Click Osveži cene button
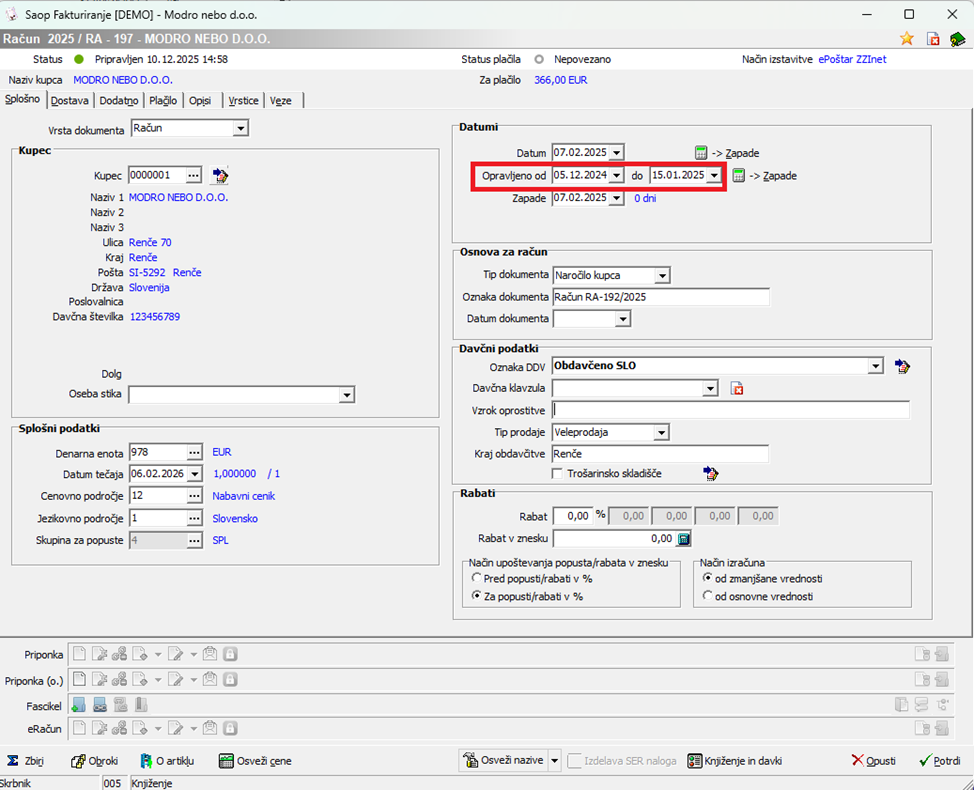Image resolution: width=974 pixels, height=790 pixels. pos(255,761)
